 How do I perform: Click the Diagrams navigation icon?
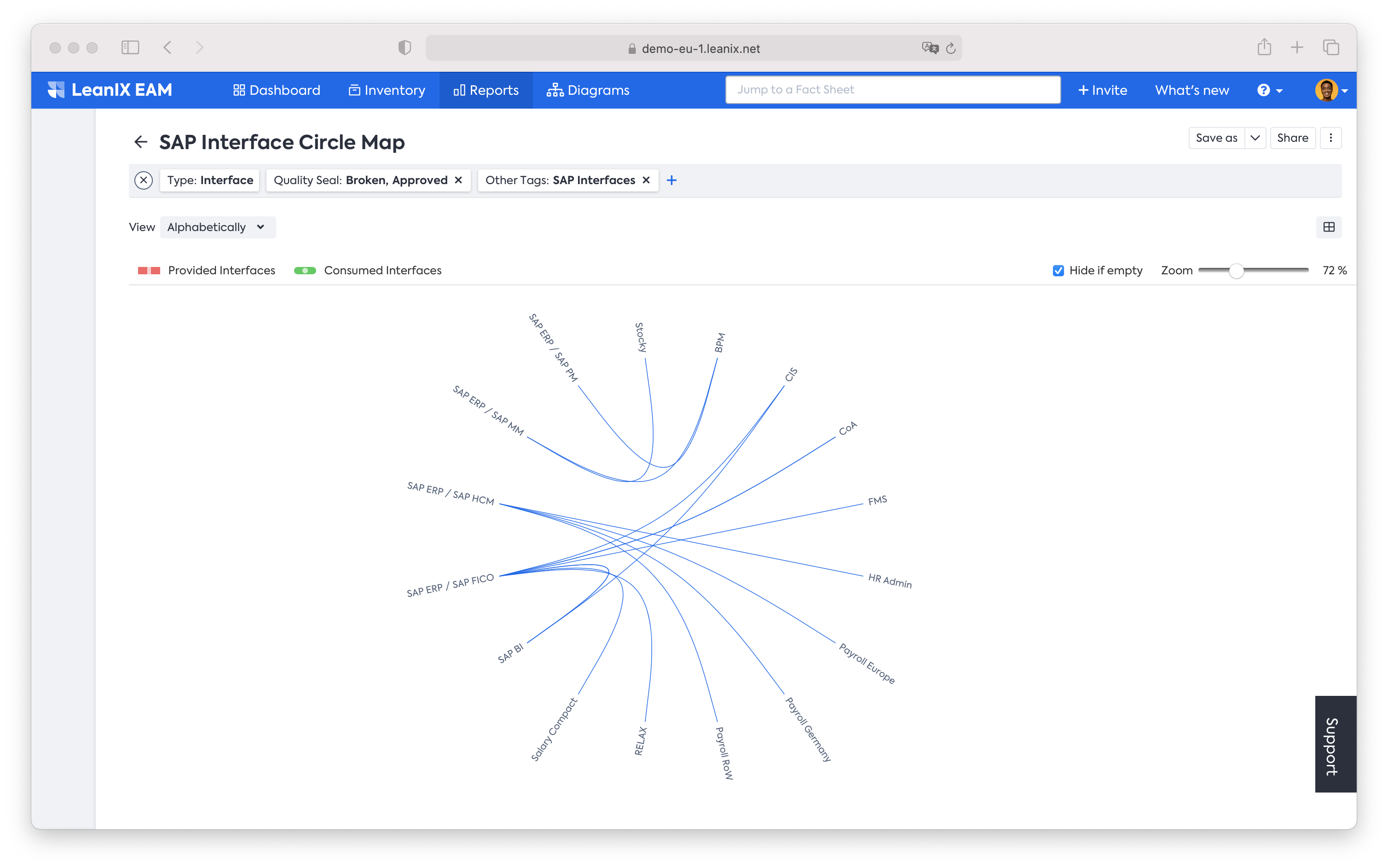coord(555,90)
